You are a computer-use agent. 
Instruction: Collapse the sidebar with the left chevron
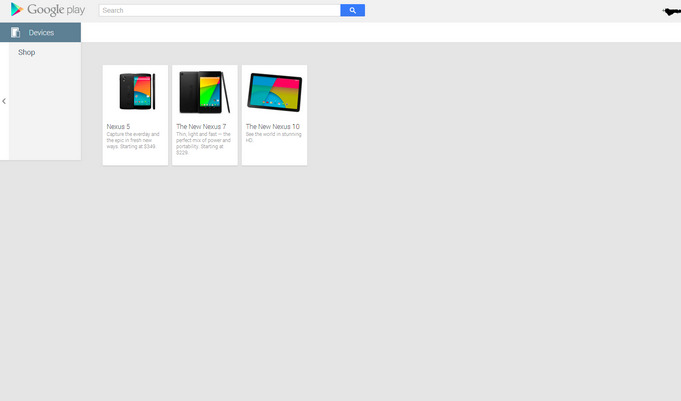click(4, 101)
